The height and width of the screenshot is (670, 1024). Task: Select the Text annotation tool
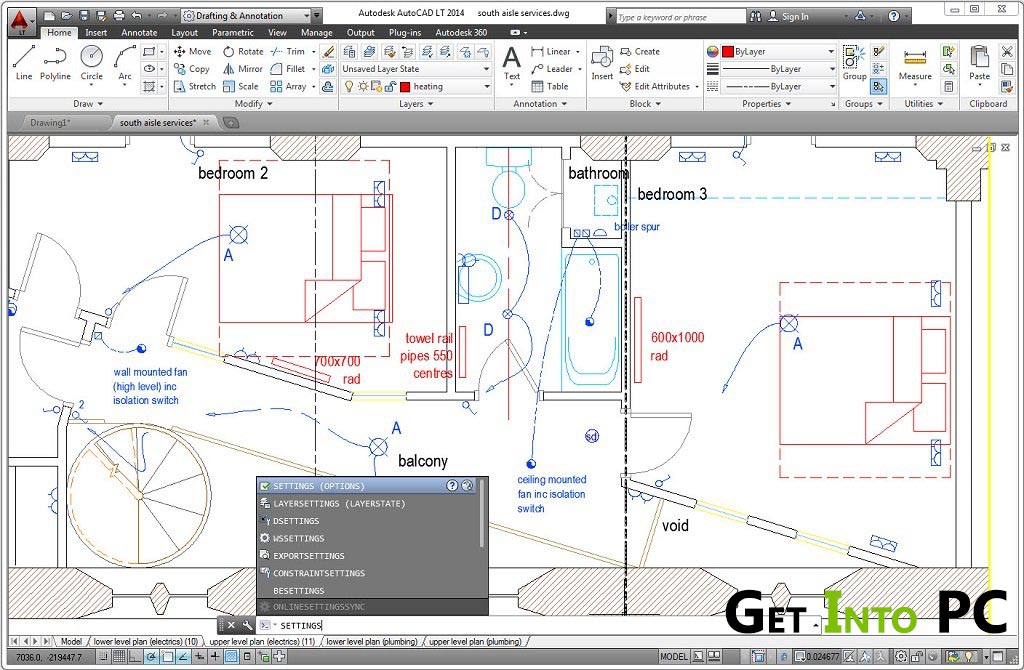[512, 63]
